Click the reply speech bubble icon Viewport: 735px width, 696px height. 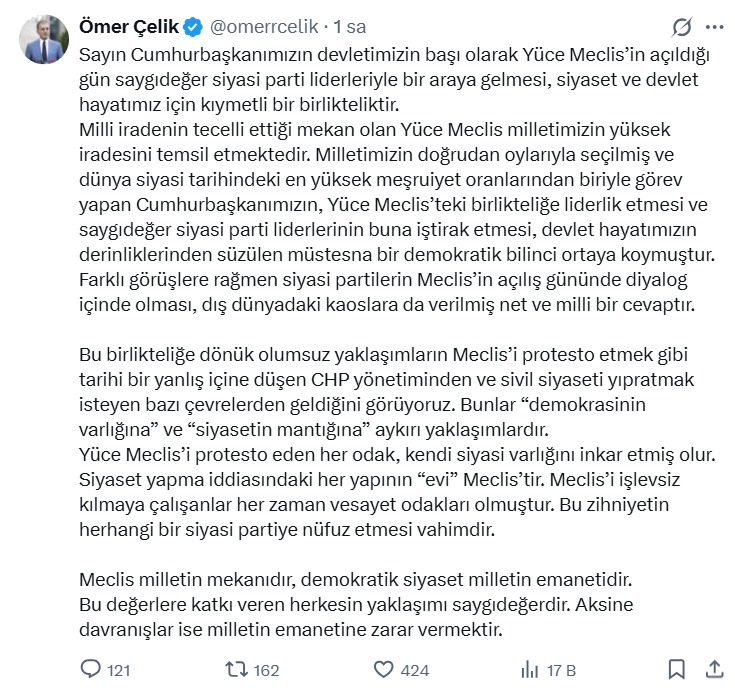pos(90,669)
